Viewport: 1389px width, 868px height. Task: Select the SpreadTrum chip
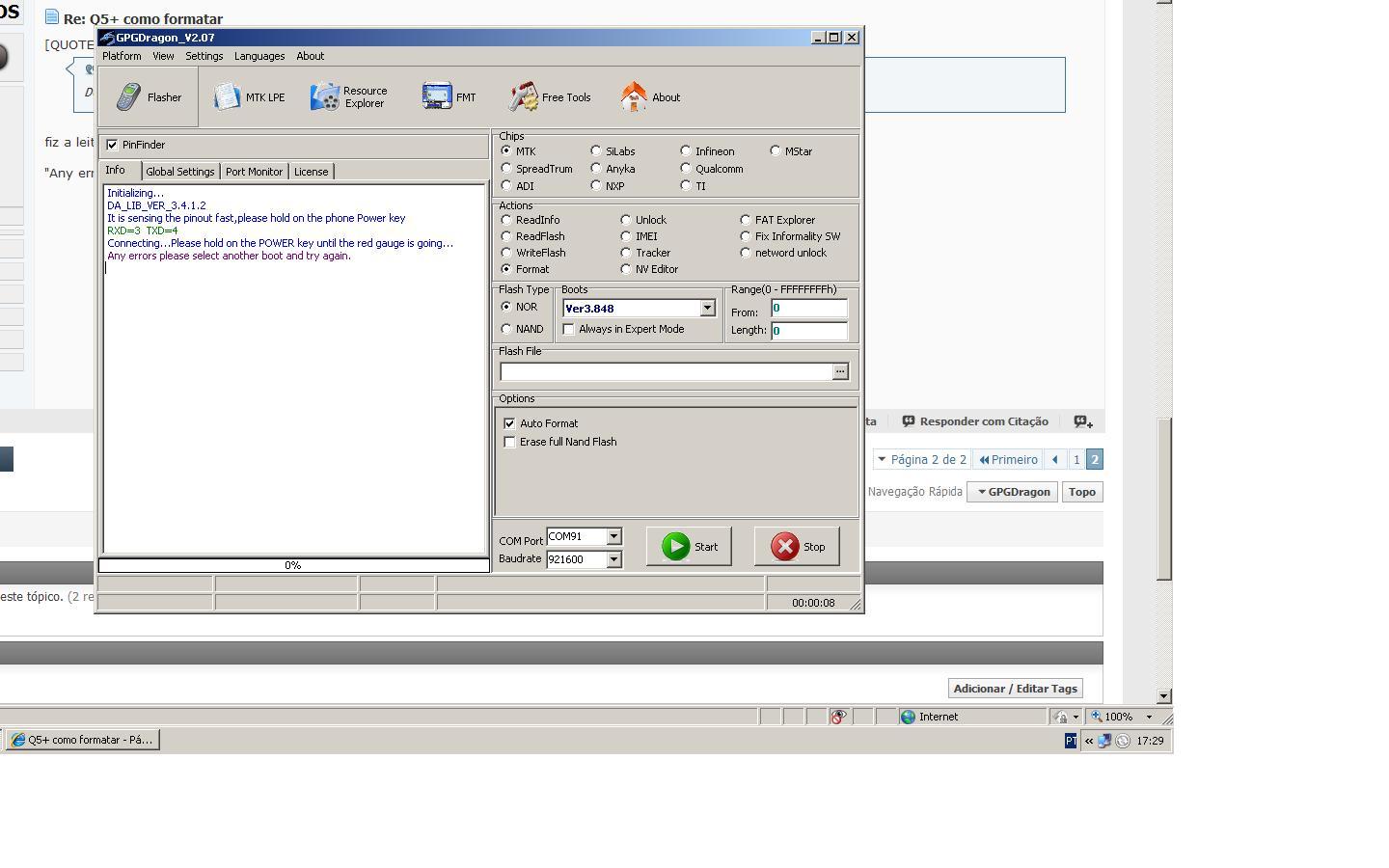506,169
